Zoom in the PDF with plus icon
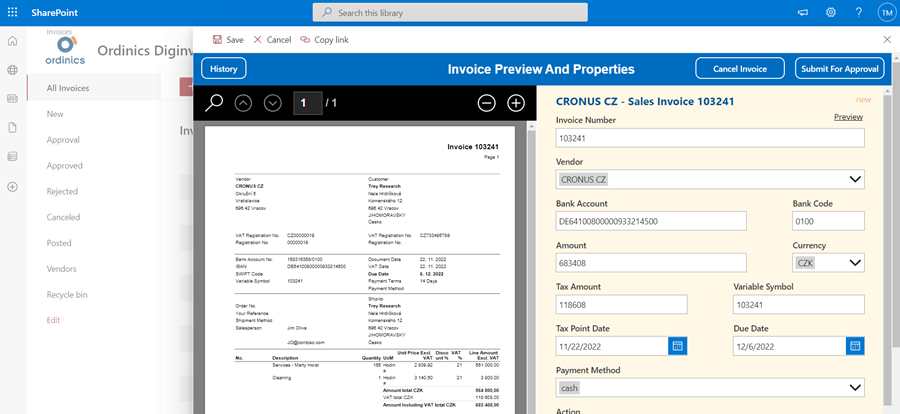Screen dimensions: 900x414 (516, 103)
